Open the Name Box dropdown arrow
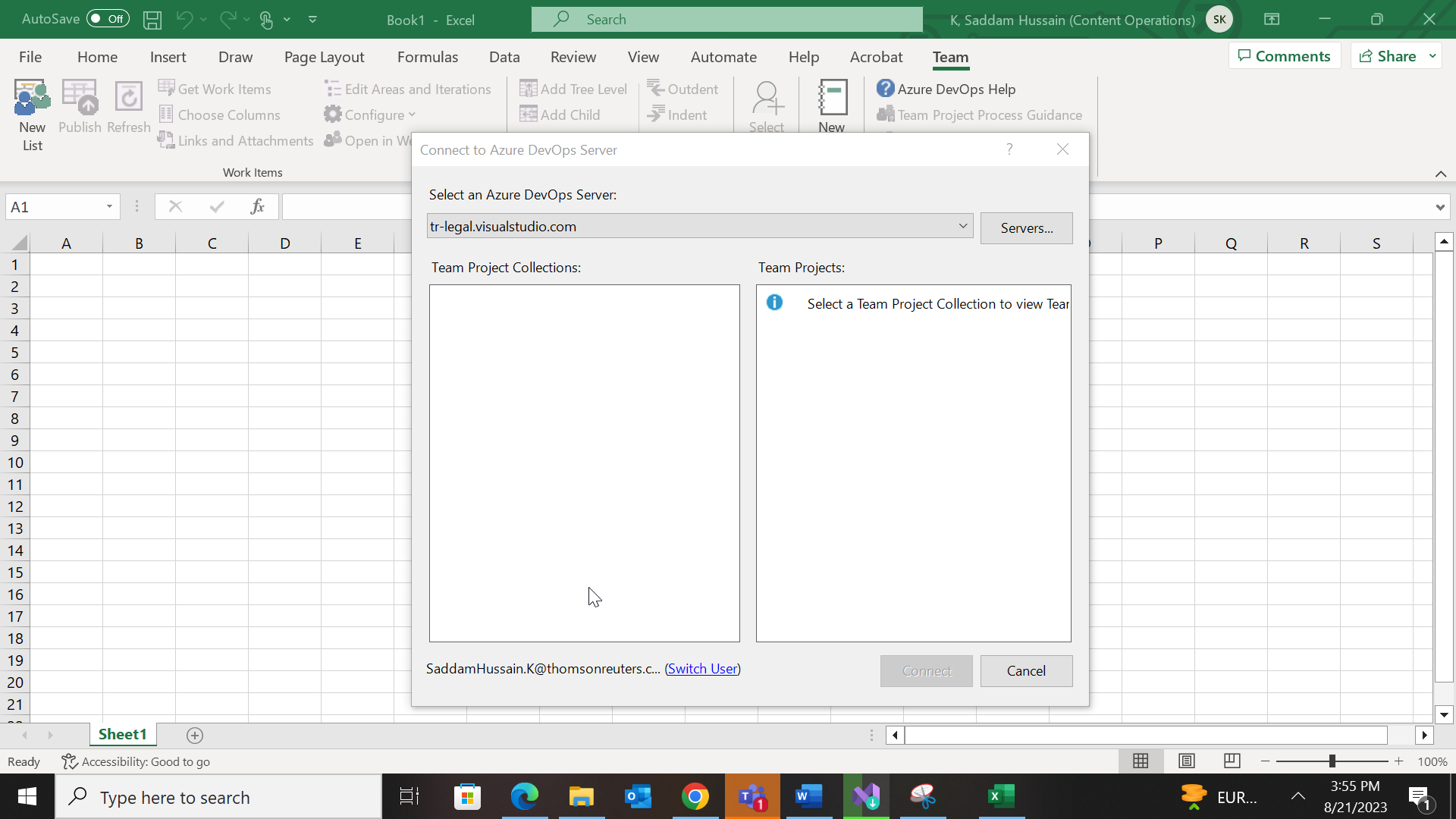 pos(109,206)
